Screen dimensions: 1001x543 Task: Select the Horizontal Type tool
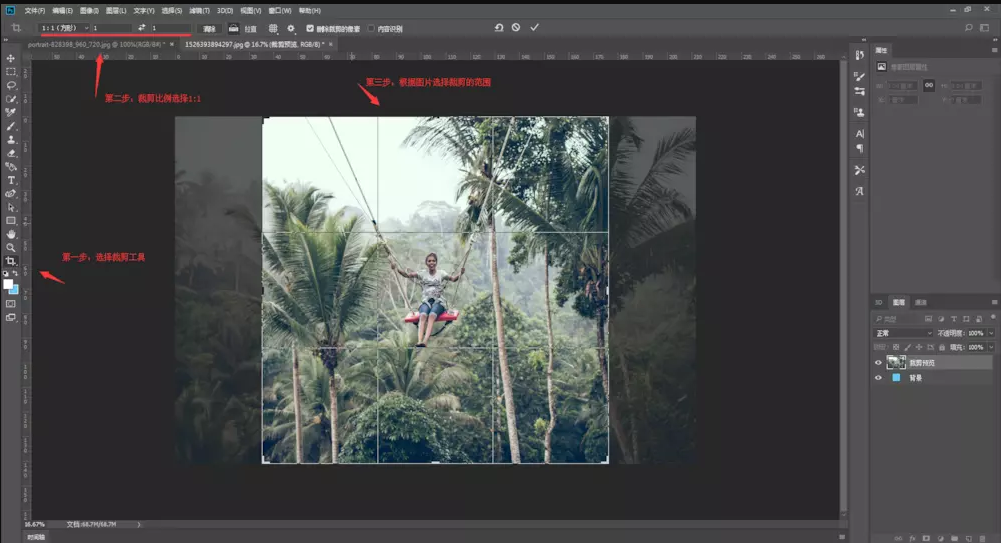click(x=11, y=180)
